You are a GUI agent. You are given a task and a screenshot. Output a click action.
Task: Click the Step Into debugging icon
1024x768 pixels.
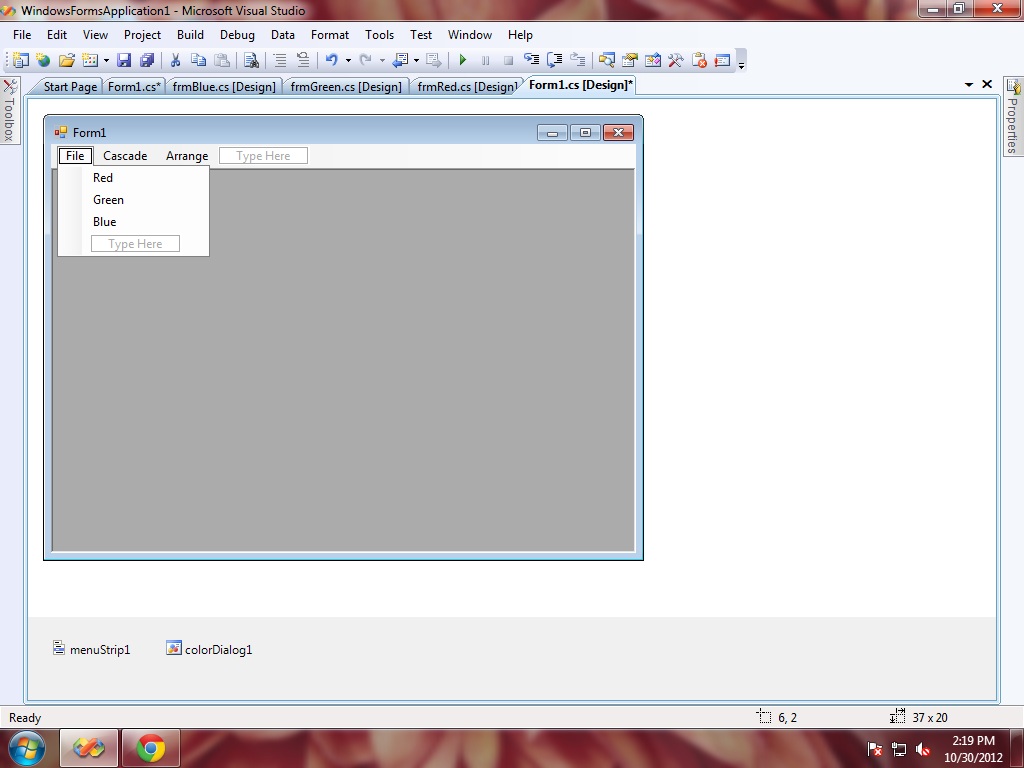point(533,60)
